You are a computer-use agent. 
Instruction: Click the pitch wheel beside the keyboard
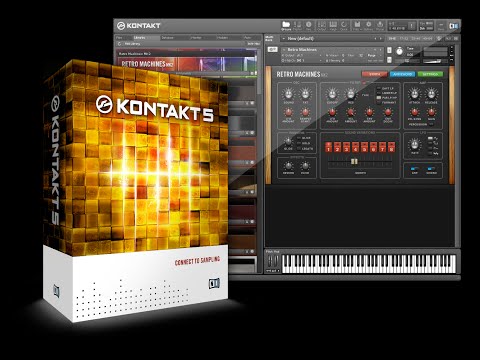point(271,261)
